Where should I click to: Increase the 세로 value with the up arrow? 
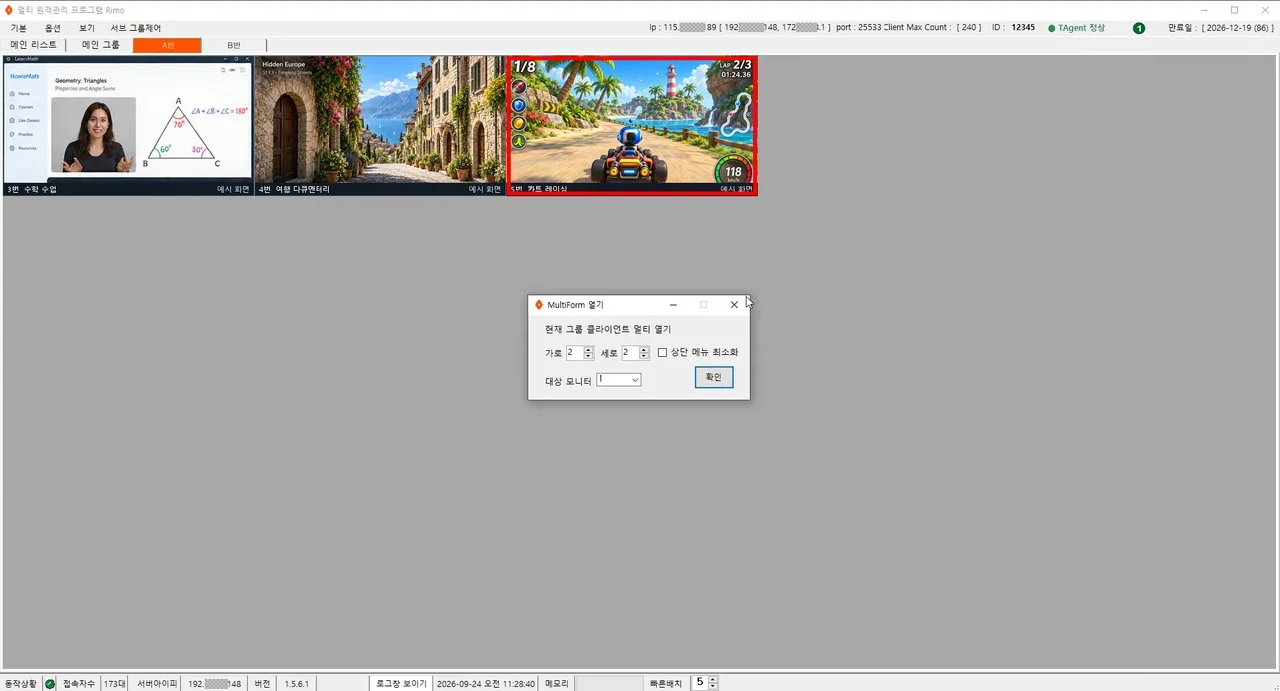click(x=644, y=349)
